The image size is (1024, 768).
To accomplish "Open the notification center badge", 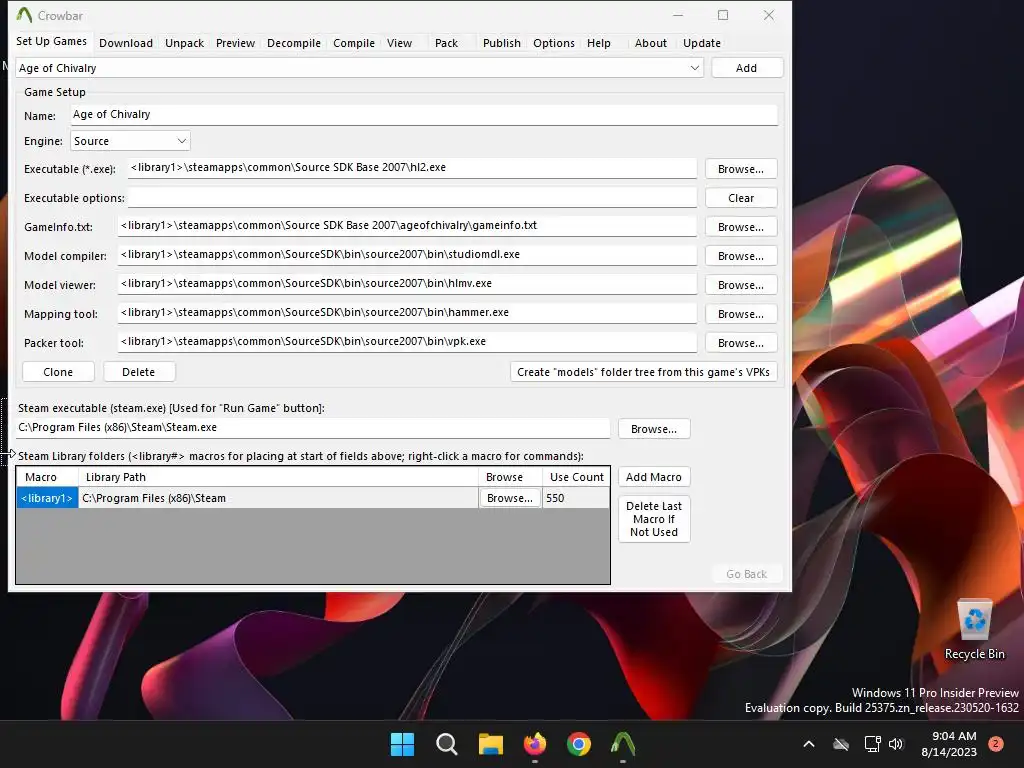I will (x=996, y=743).
